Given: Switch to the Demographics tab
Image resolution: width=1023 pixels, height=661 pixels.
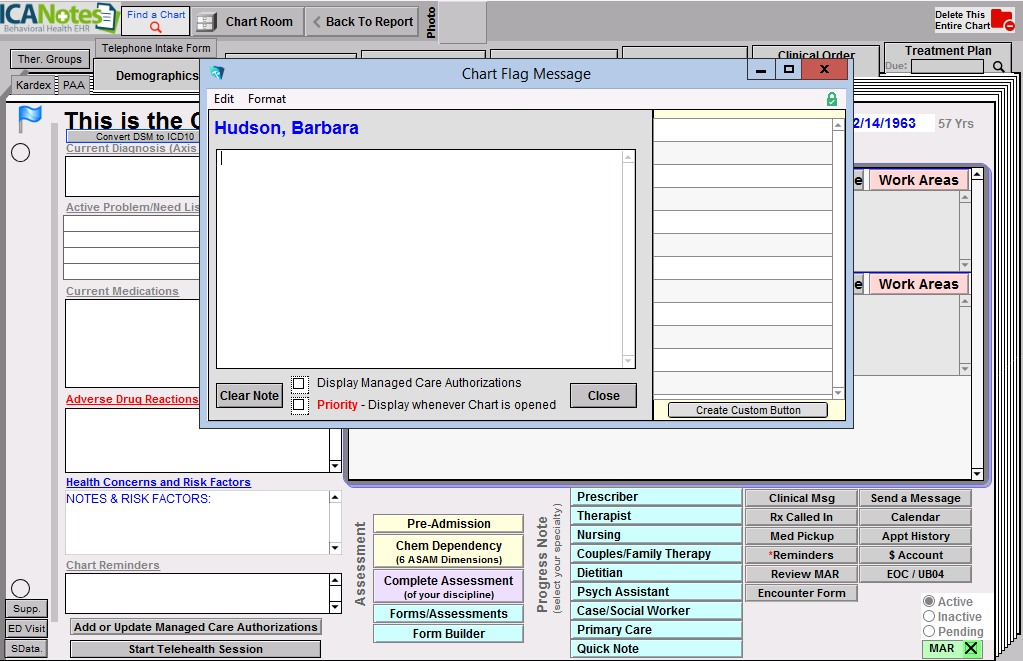Looking at the screenshot, I should click(x=157, y=76).
